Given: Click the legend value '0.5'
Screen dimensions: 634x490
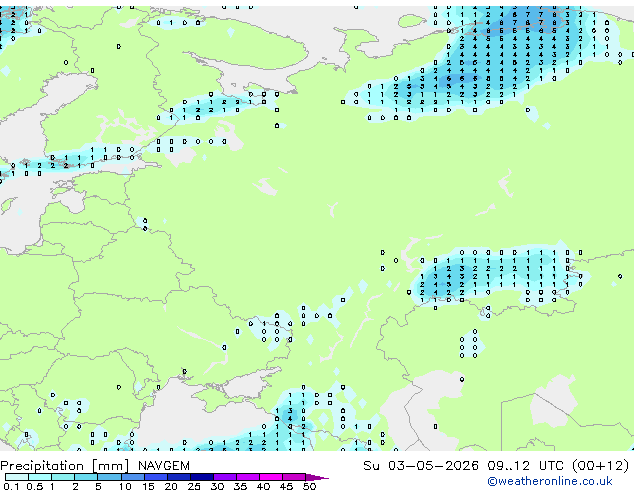Looking at the screenshot, I should 35,486.
